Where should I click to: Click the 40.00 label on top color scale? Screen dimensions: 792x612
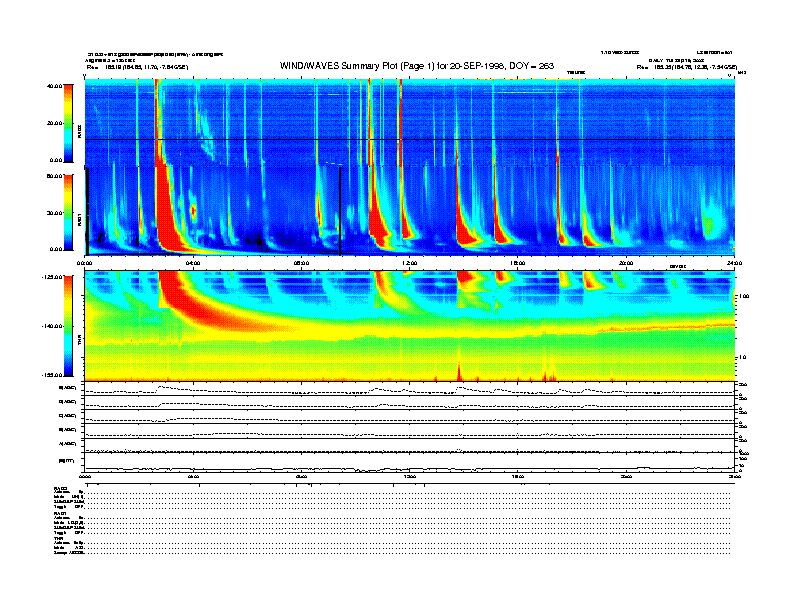pyautogui.click(x=54, y=86)
